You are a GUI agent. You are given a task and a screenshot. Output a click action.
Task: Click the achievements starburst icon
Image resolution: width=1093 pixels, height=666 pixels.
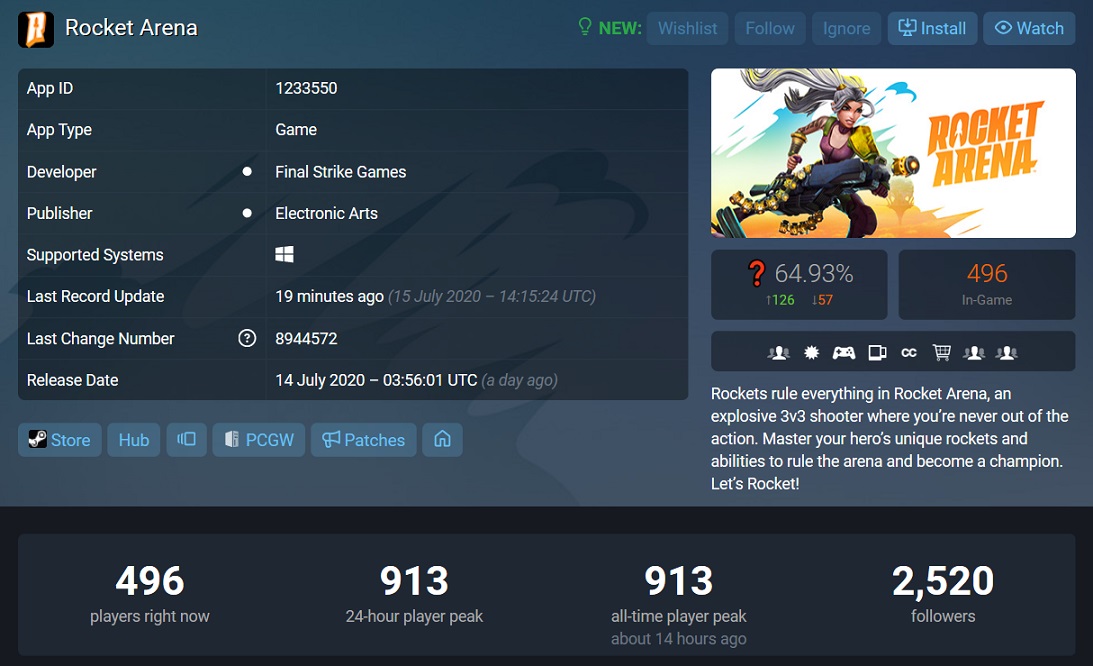pos(811,353)
